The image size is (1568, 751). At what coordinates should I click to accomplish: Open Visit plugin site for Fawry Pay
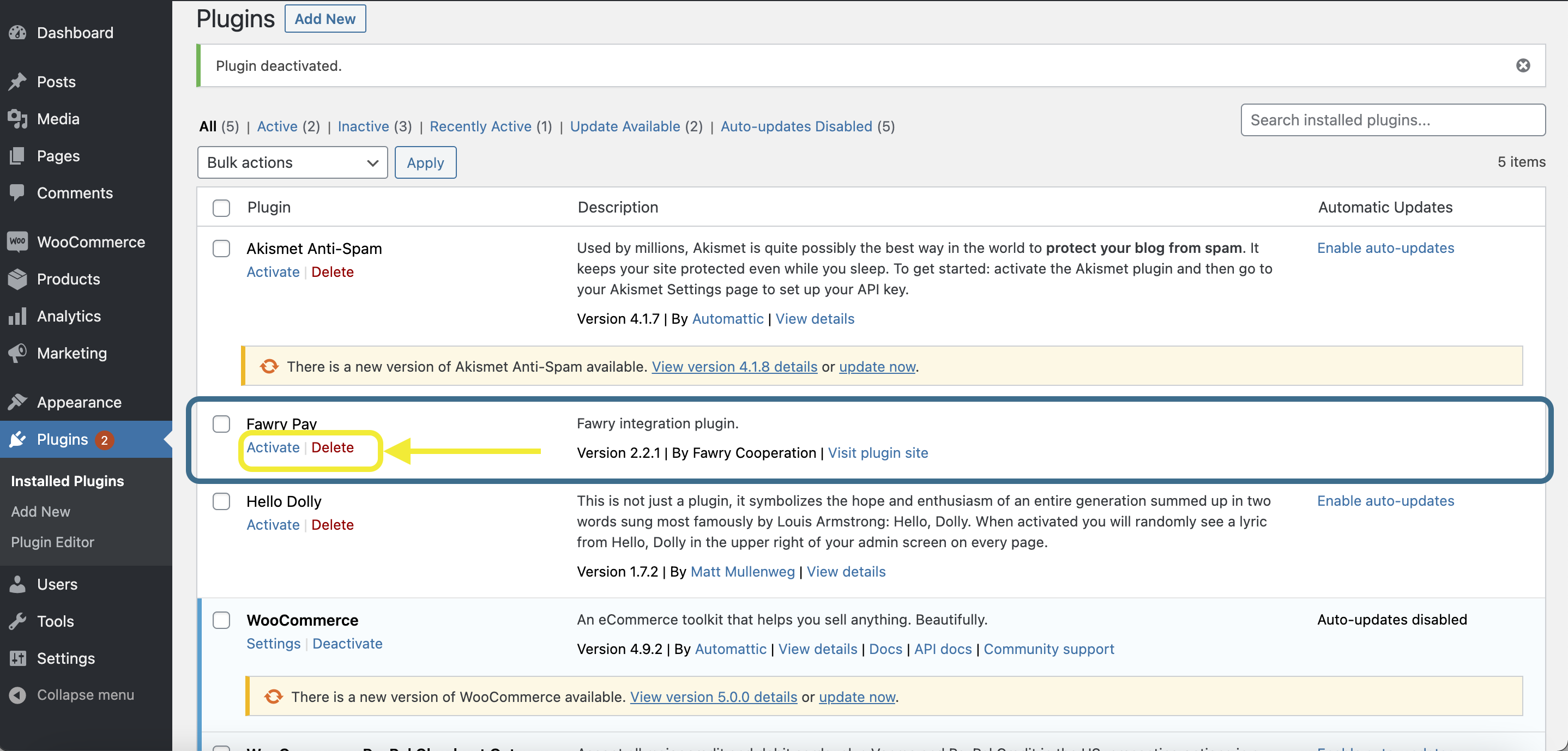878,452
